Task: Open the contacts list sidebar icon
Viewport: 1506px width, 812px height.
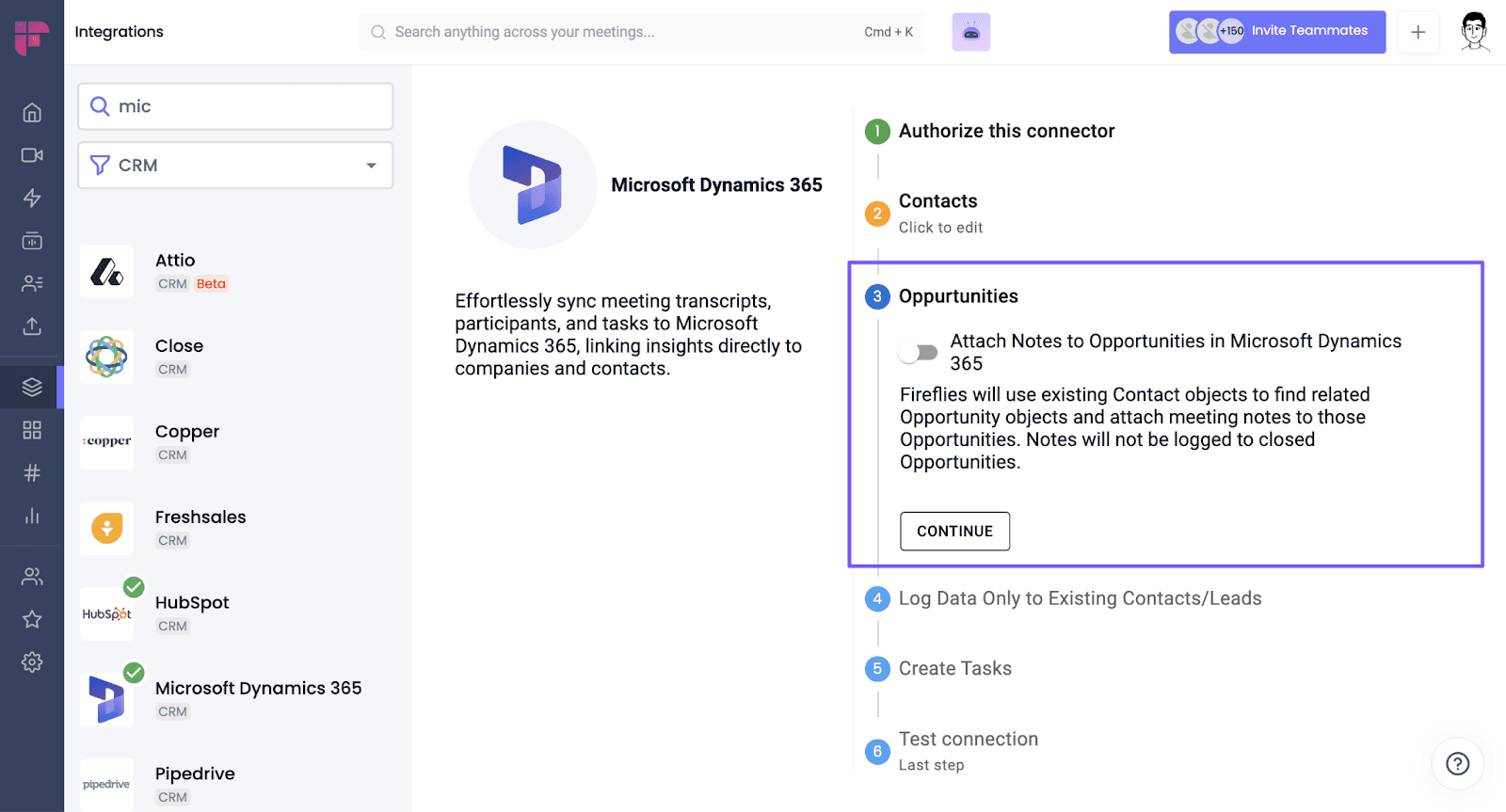Action: [32, 283]
